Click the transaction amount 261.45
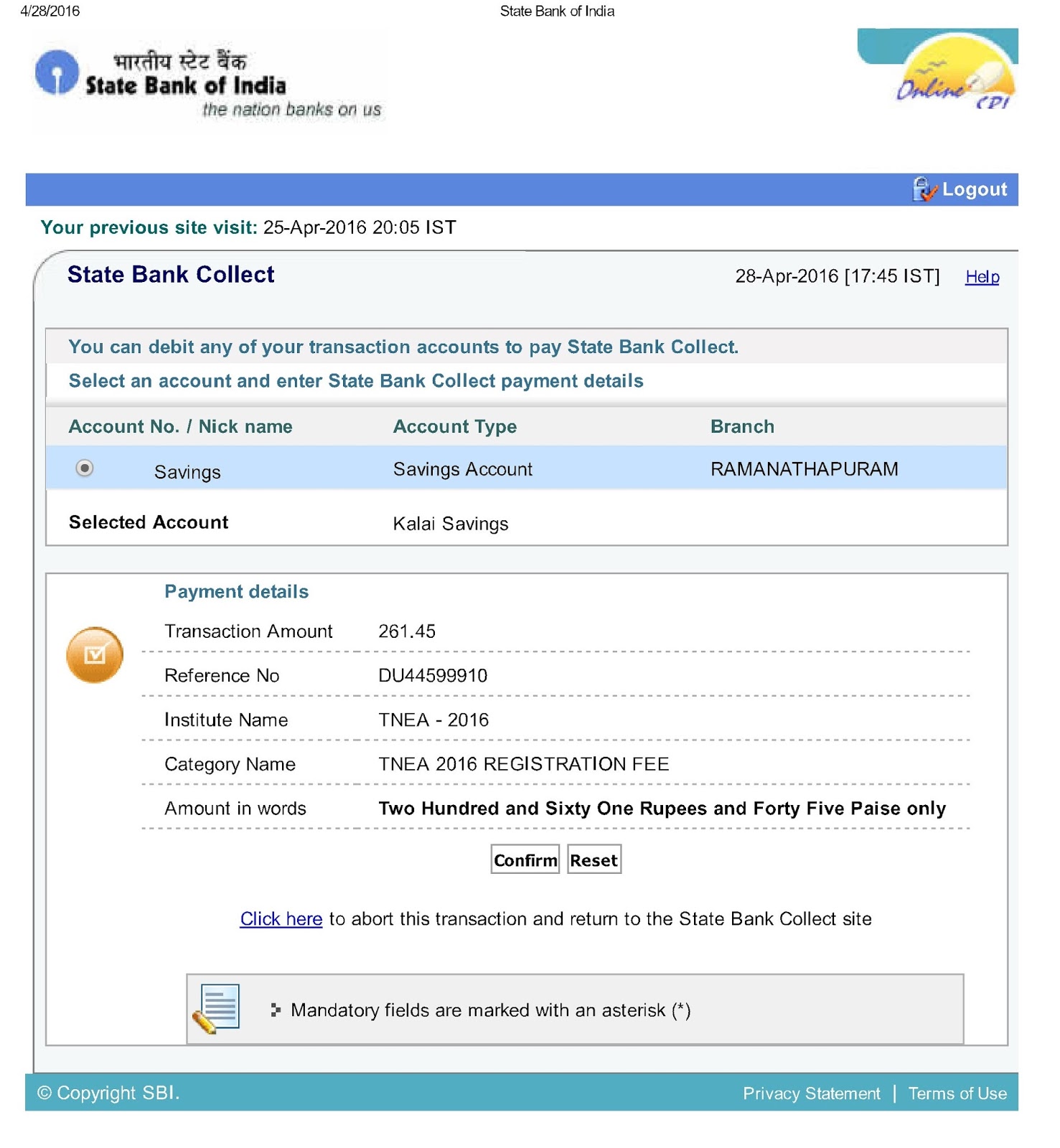Image resolution: width=1060 pixels, height=1148 pixels. (x=407, y=631)
